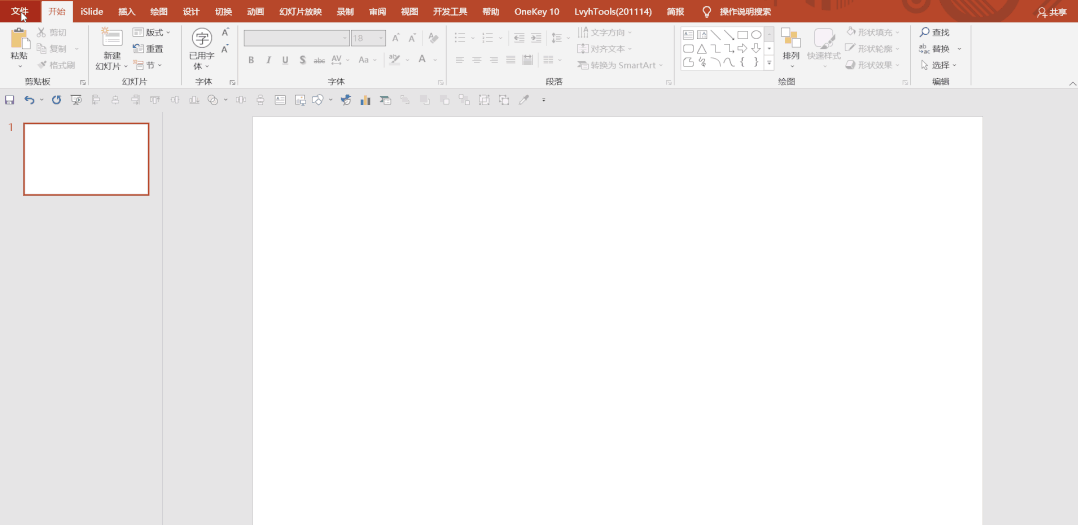Click the New Slide (新建幻灯片) icon
1078x525 pixels.
[111, 38]
